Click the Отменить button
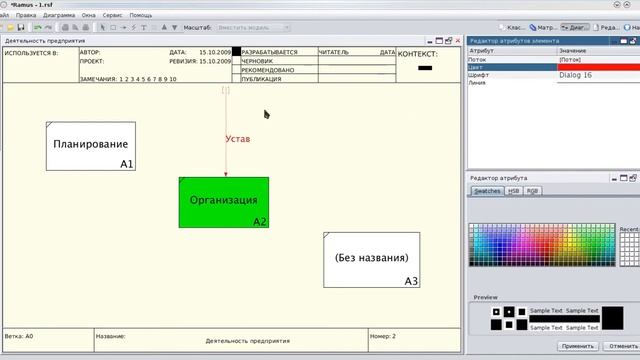640x360 pixels. [622, 346]
